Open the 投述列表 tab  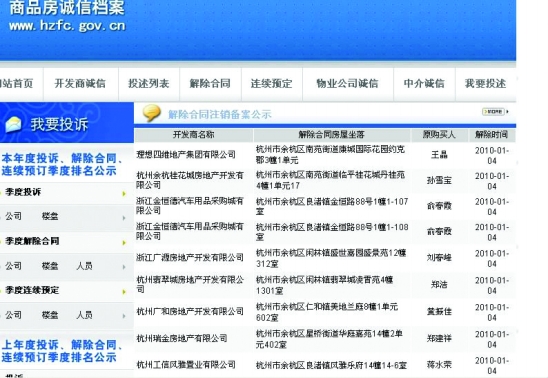[149, 83]
